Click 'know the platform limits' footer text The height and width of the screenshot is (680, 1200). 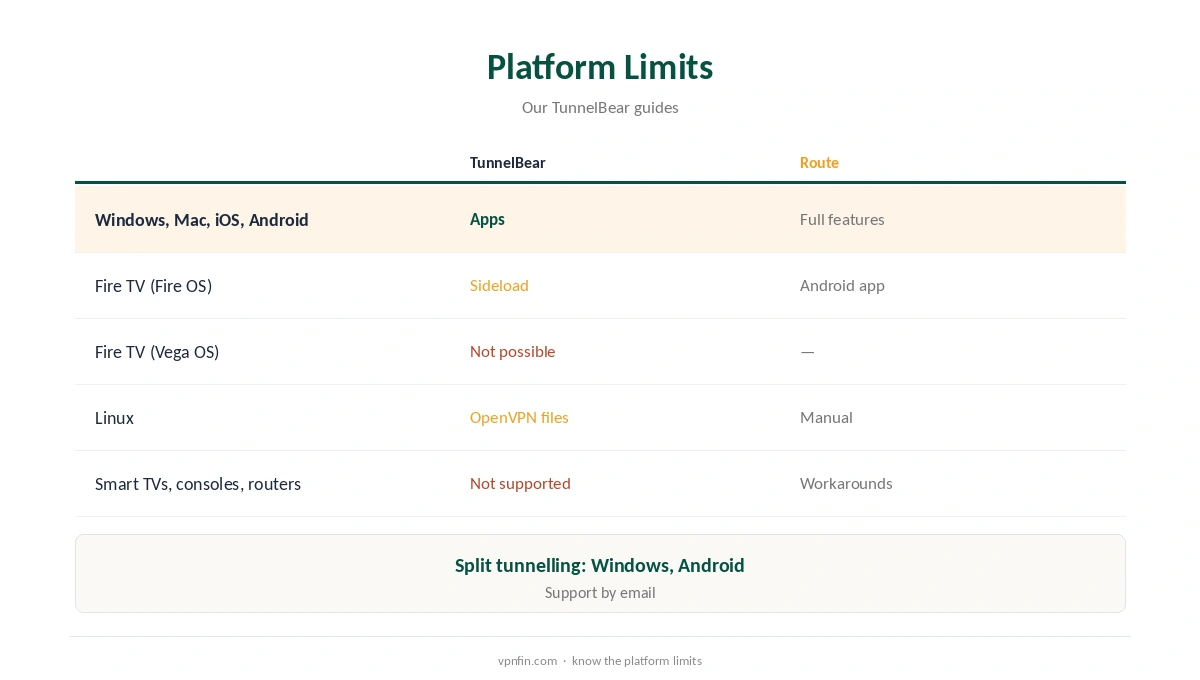point(637,660)
